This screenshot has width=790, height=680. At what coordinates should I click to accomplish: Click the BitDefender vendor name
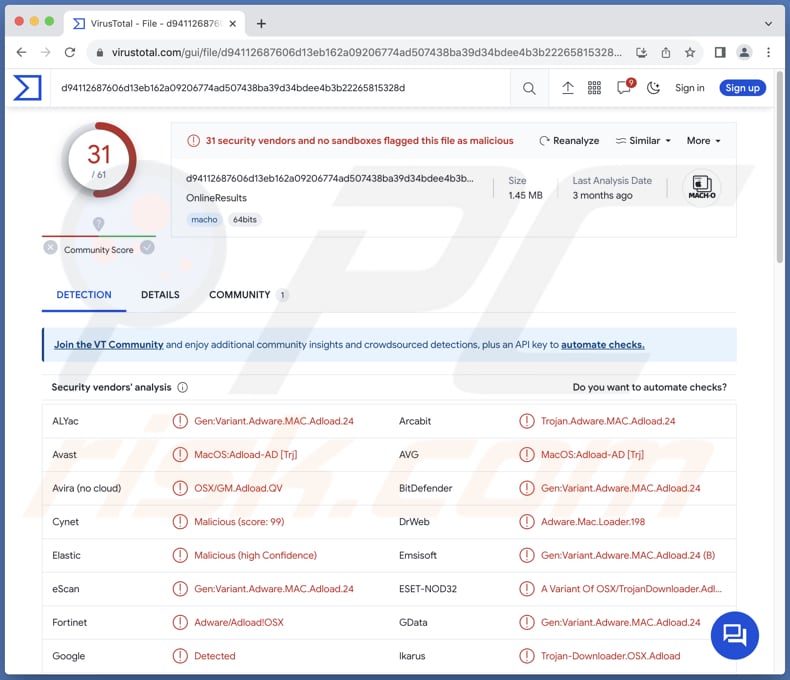425,488
